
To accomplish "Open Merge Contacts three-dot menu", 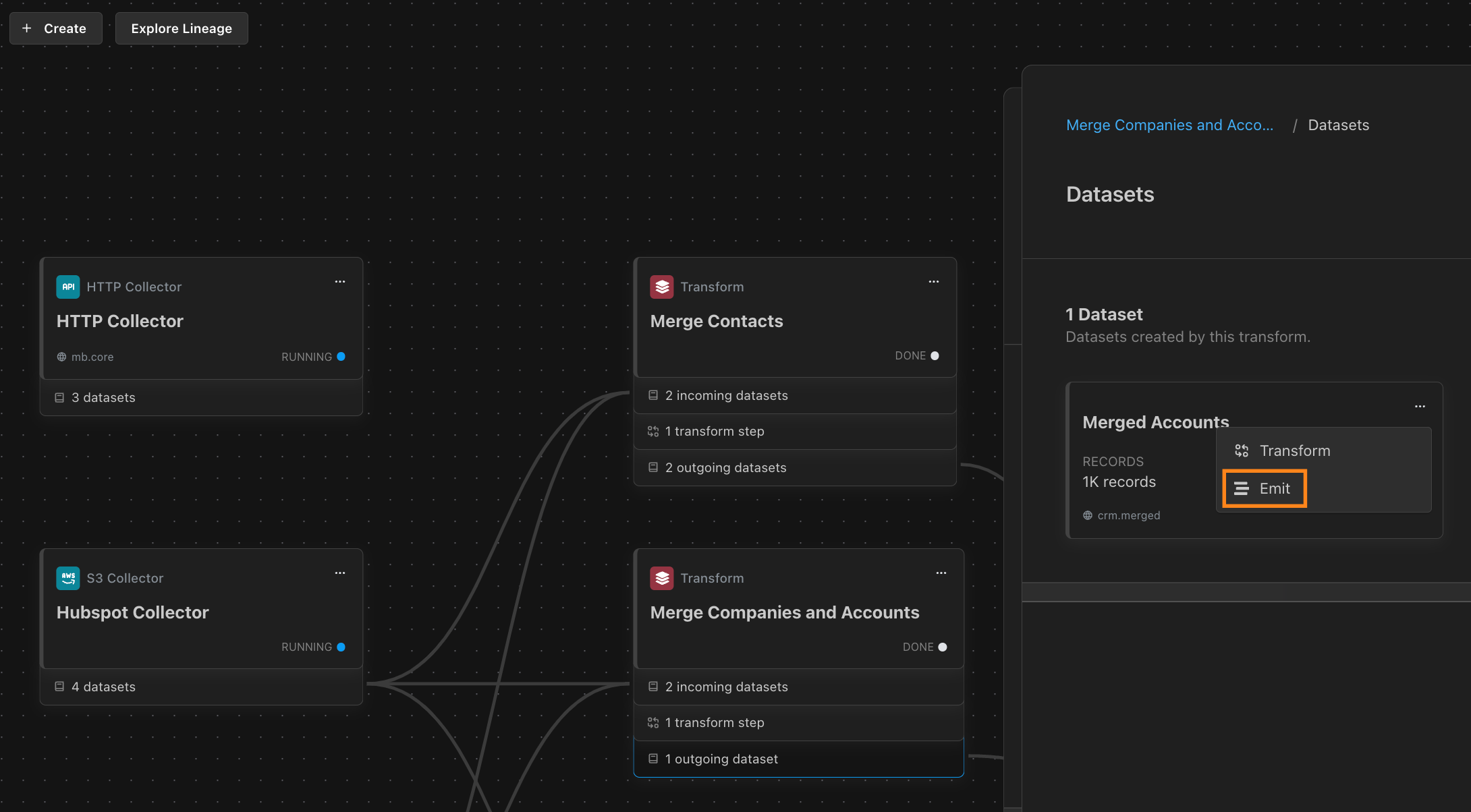I will pos(934,282).
